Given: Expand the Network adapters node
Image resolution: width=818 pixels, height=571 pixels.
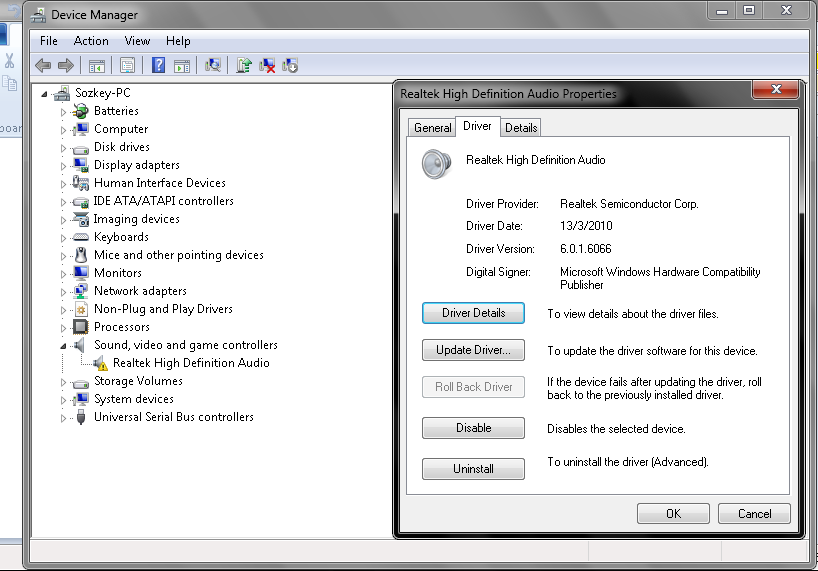Looking at the screenshot, I should 63,292.
